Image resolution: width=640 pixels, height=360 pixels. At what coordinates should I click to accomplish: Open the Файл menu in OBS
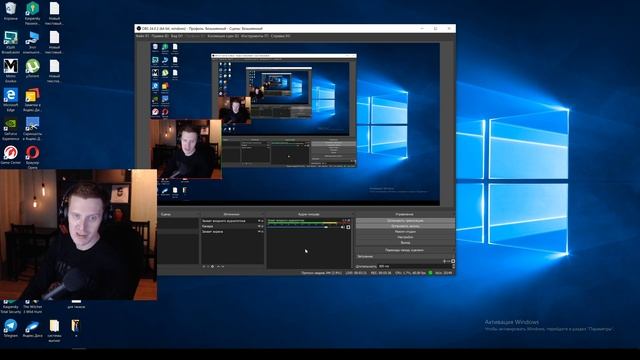[142, 36]
